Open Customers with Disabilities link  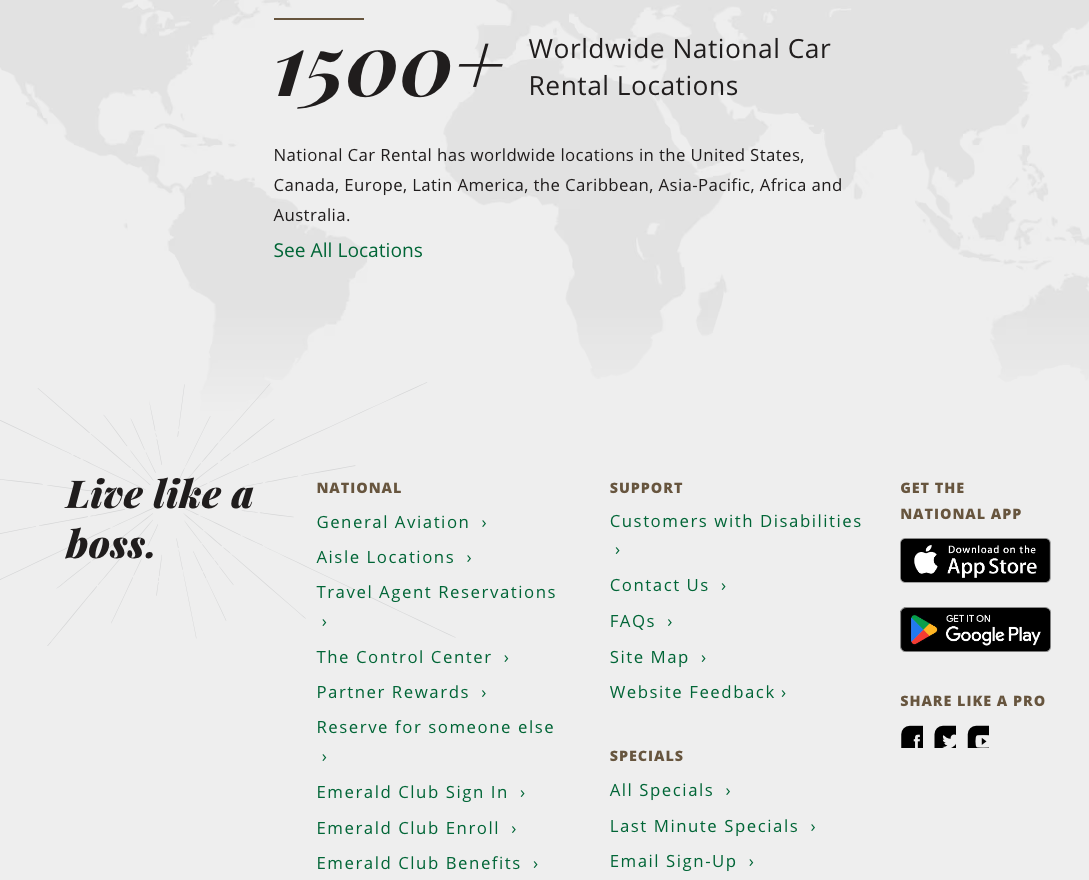tap(735, 535)
